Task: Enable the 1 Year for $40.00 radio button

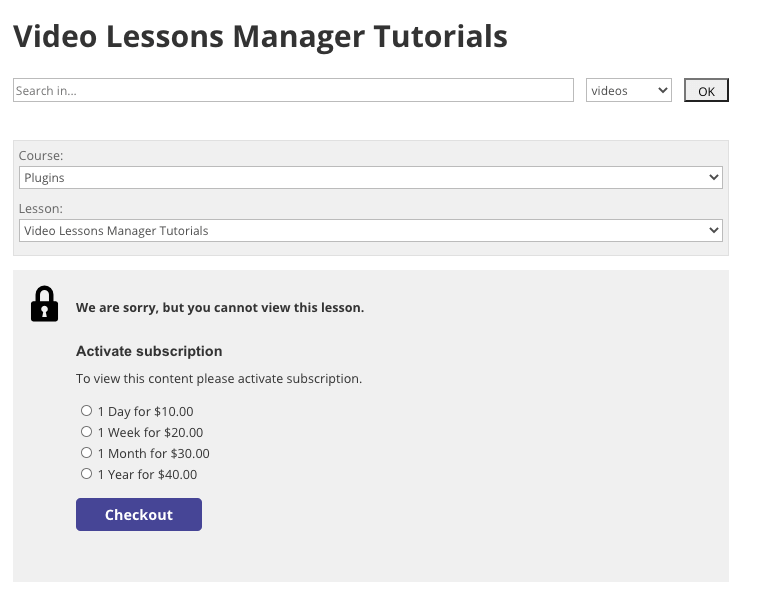Action: 86,474
